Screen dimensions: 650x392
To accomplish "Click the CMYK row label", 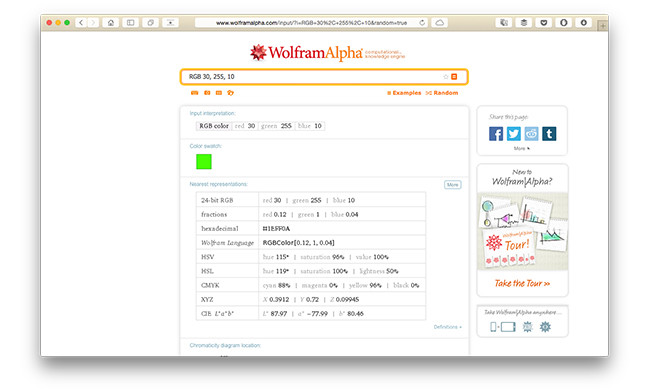I will tap(210, 285).
